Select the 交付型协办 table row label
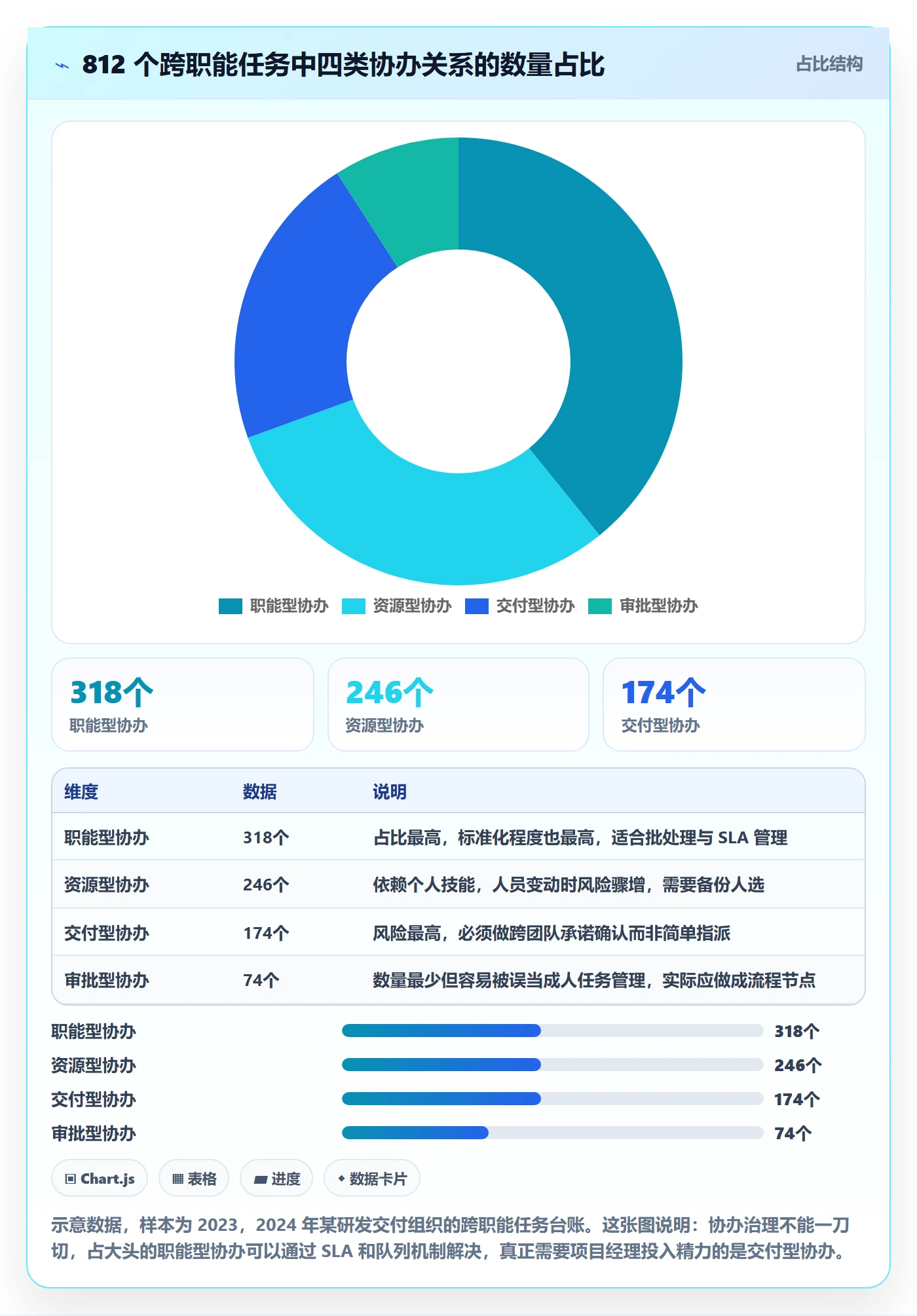Image resolution: width=917 pixels, height=1316 pixels. [x=107, y=933]
